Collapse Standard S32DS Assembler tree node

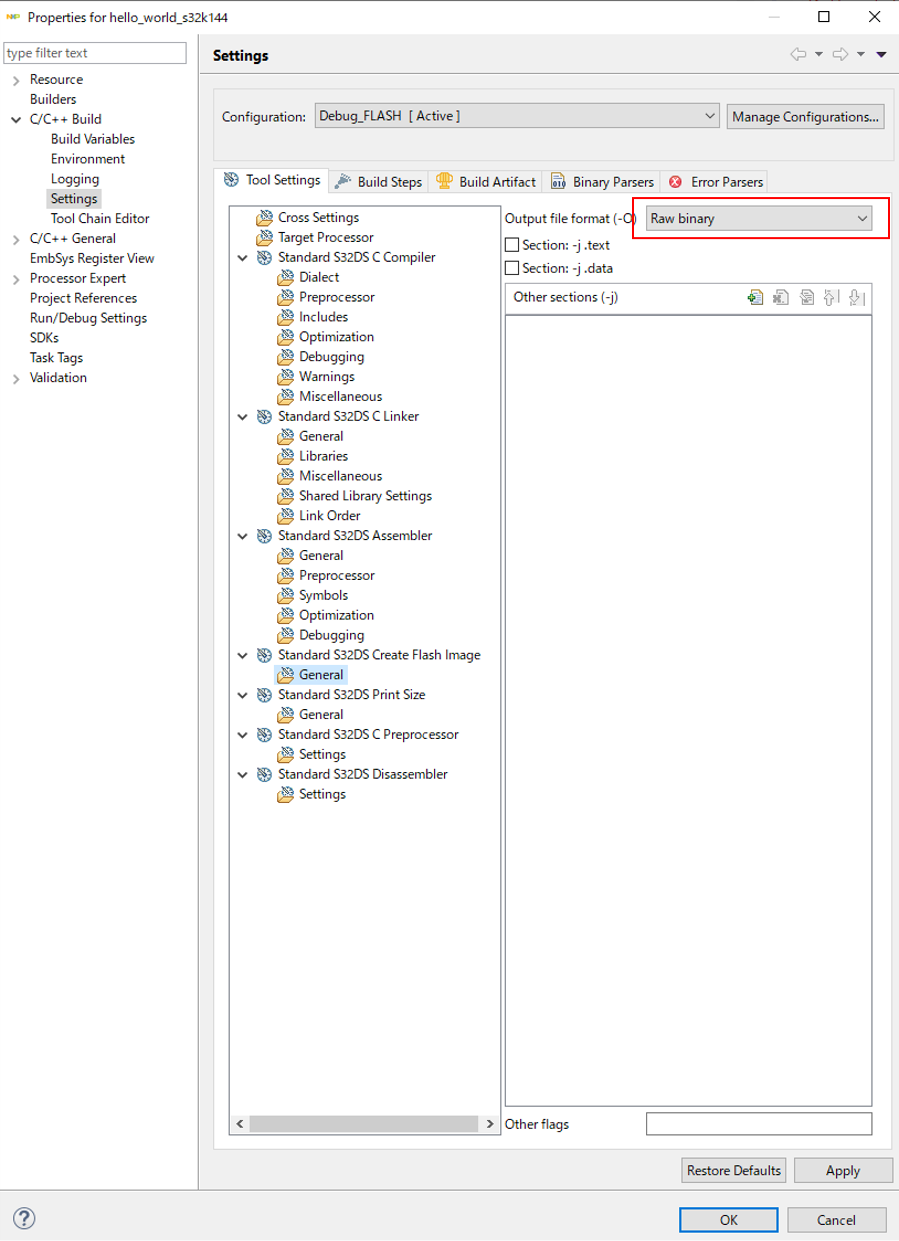tap(243, 536)
